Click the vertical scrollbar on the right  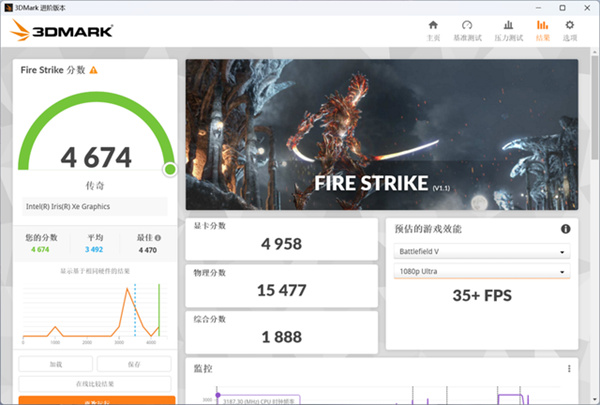(x=594, y=107)
